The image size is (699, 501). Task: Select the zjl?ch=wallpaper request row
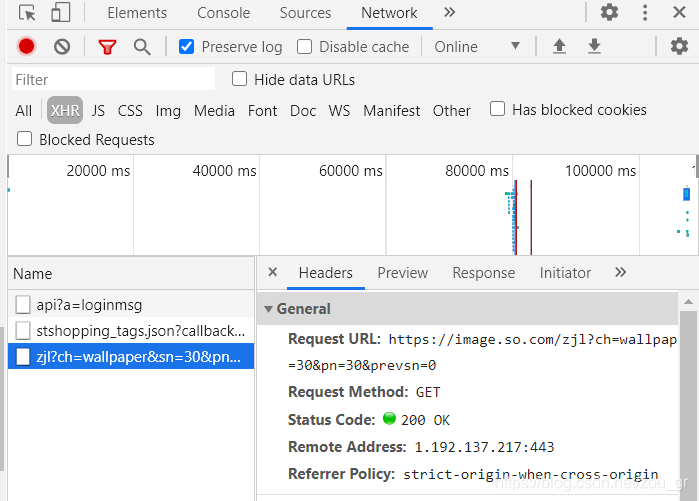coord(131,357)
